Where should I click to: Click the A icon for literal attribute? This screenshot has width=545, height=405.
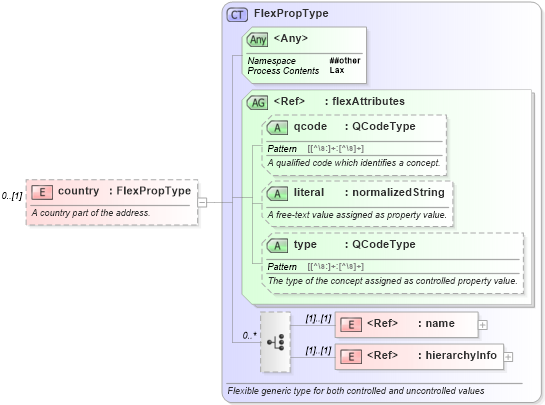(277, 194)
